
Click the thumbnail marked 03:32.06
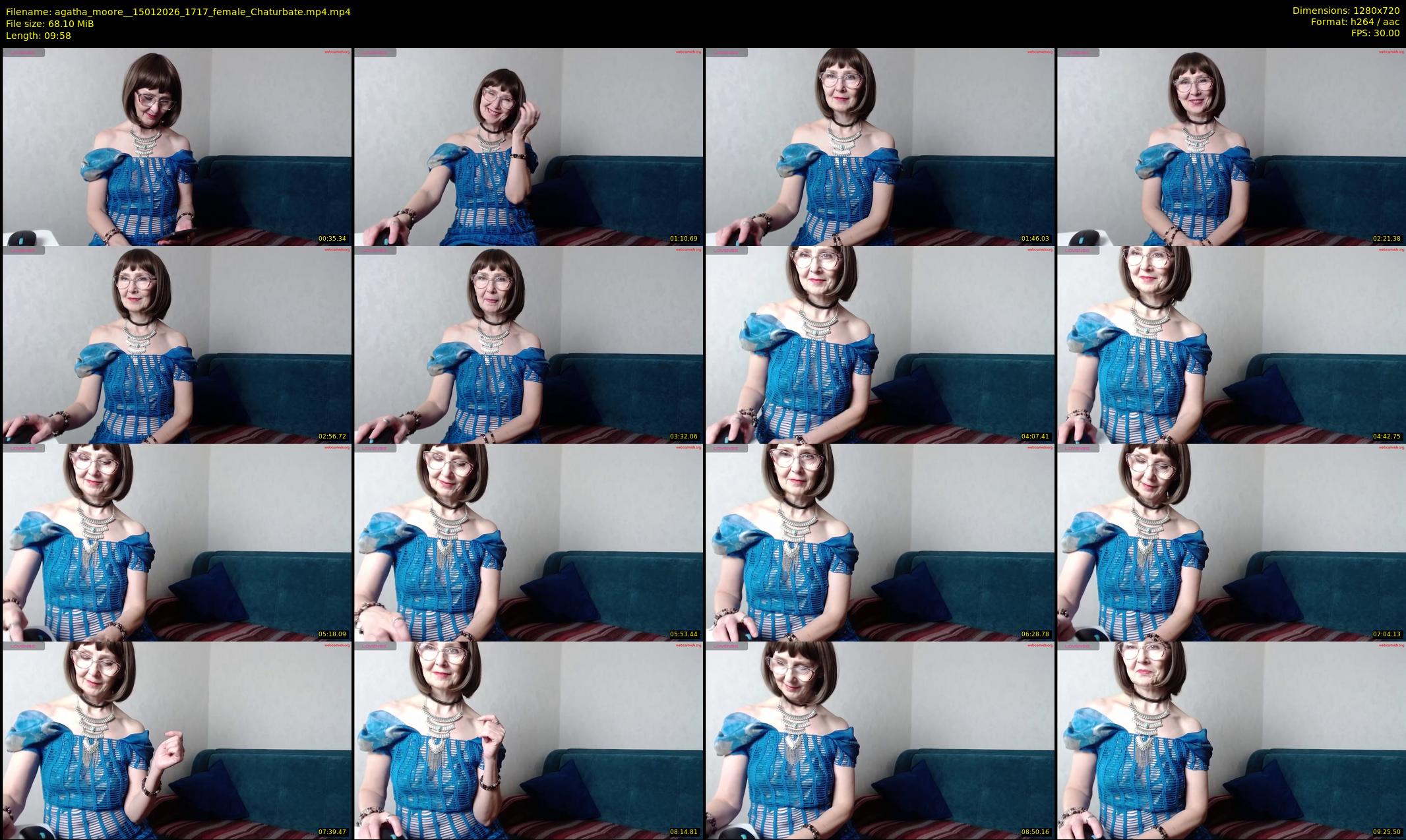(x=528, y=344)
